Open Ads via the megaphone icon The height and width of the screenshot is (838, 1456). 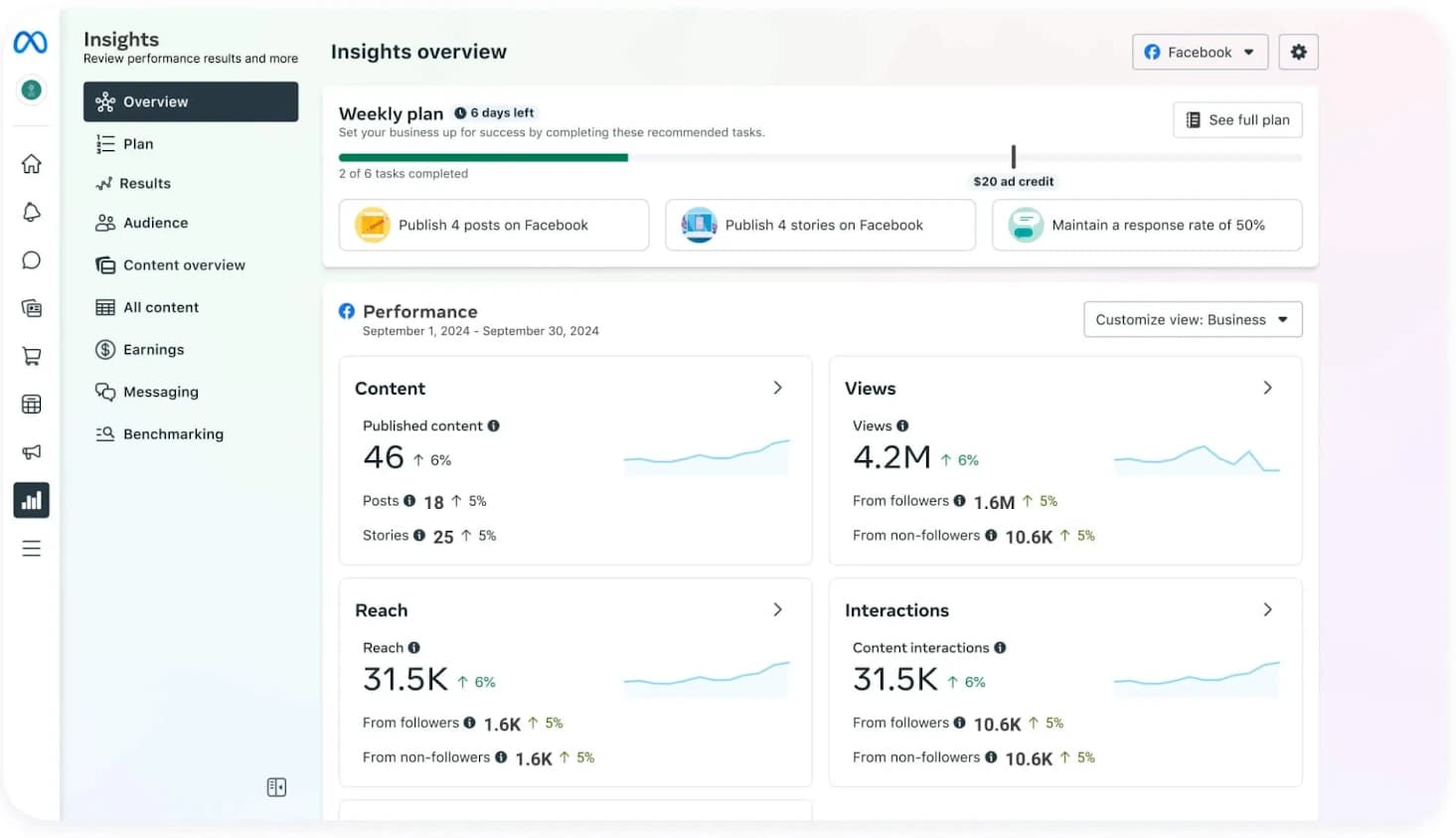[x=31, y=451]
